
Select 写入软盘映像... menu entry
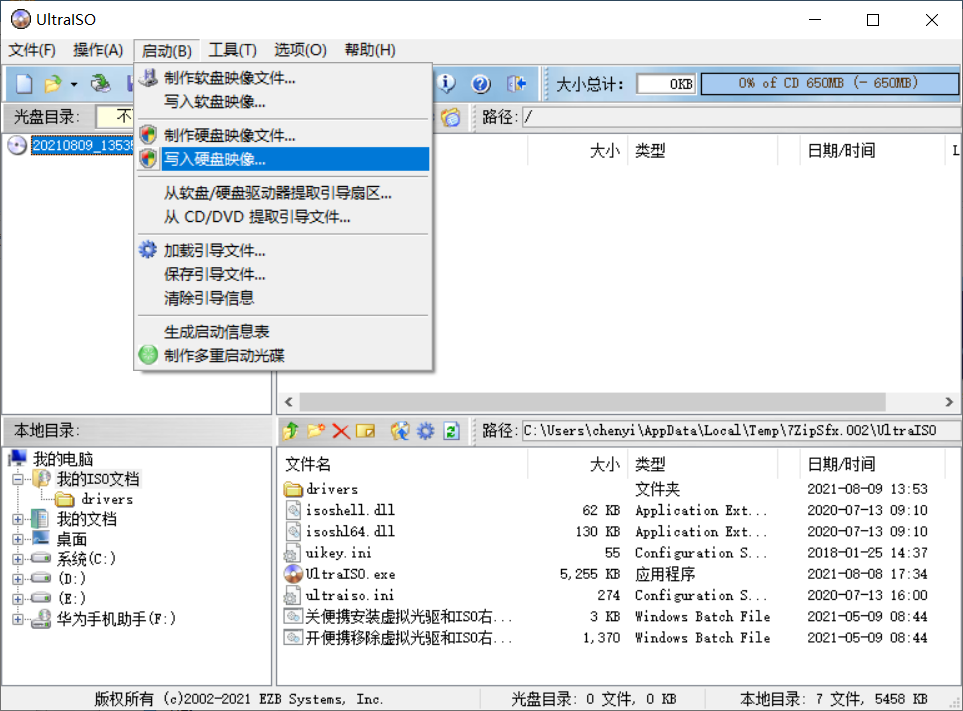click(283, 101)
